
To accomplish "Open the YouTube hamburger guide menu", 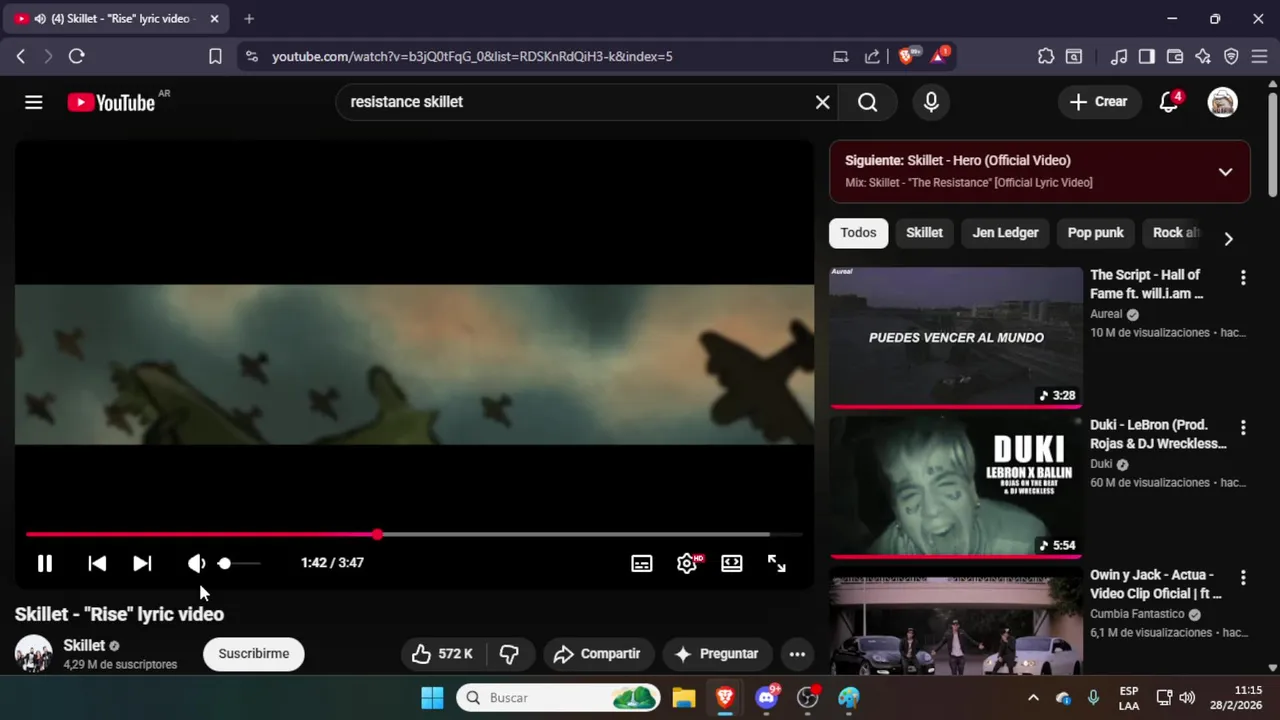I will coord(34,102).
